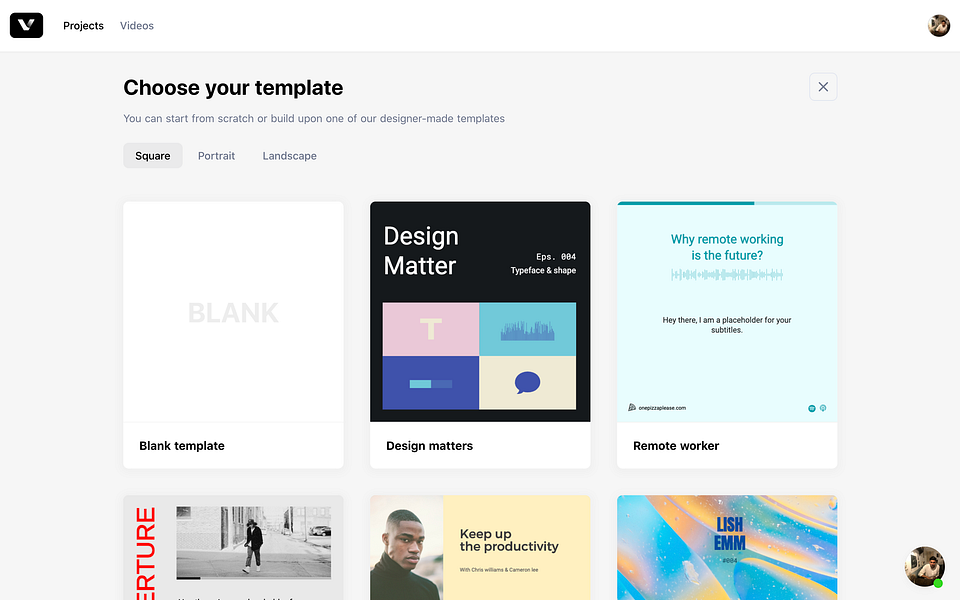Open the support chat avatar bubble
Screen dimensions: 960x600
pos(924,566)
